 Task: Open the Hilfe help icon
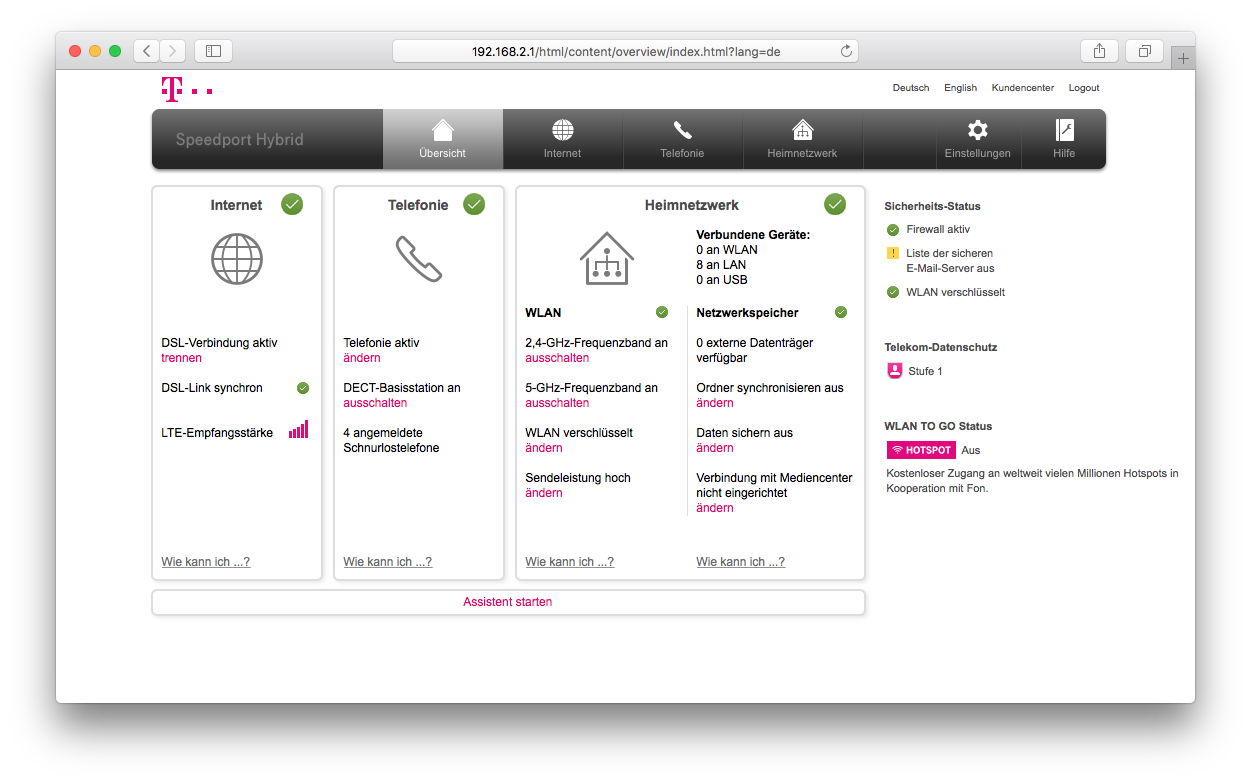click(x=1064, y=130)
